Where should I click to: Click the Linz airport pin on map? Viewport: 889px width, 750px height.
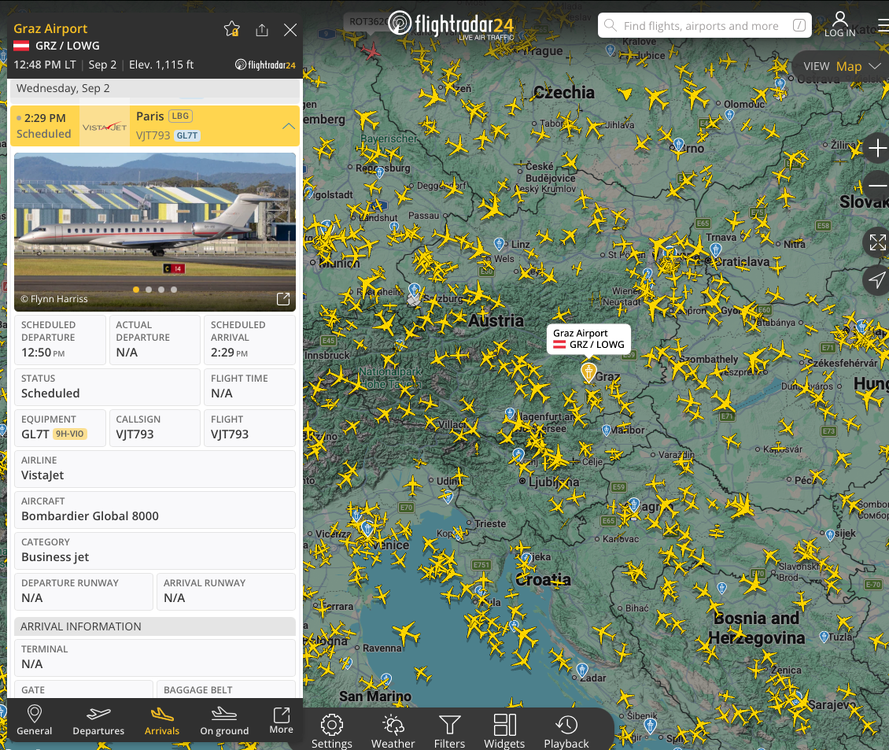point(499,244)
